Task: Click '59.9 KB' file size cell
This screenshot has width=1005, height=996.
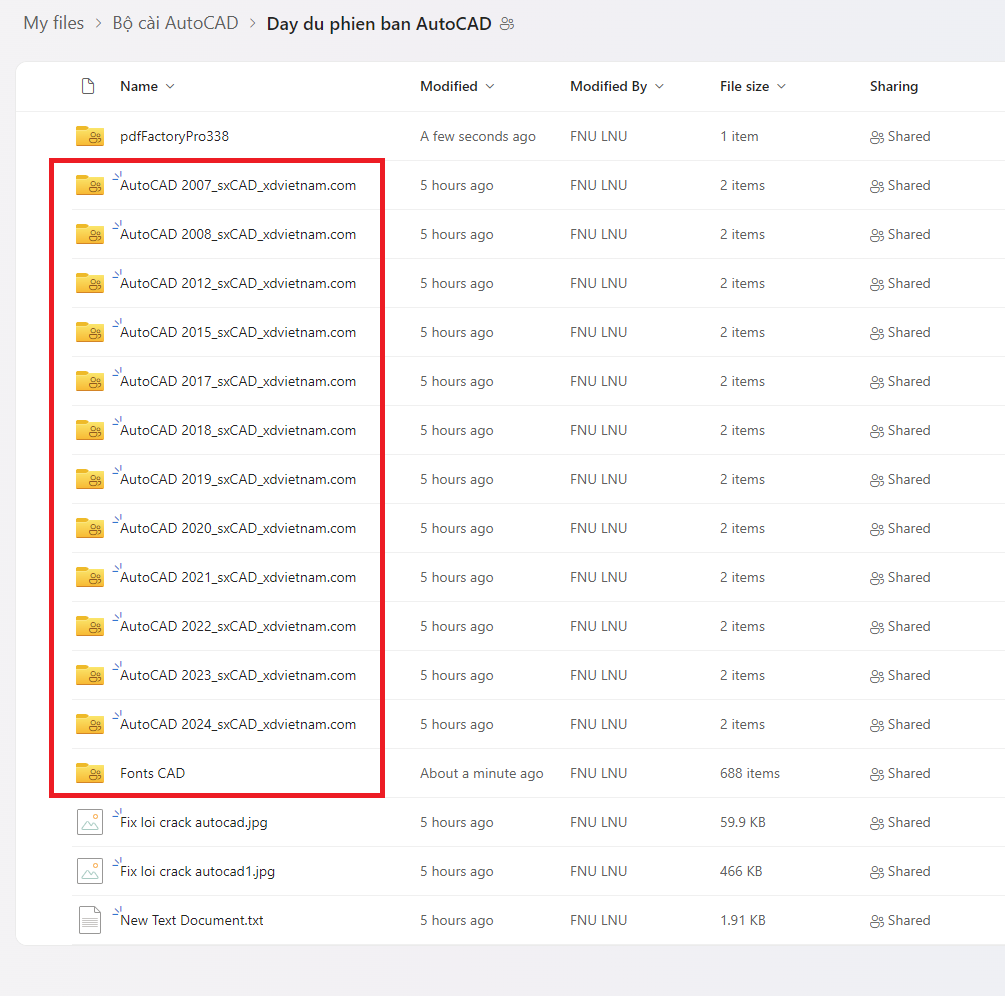Action: [x=743, y=822]
